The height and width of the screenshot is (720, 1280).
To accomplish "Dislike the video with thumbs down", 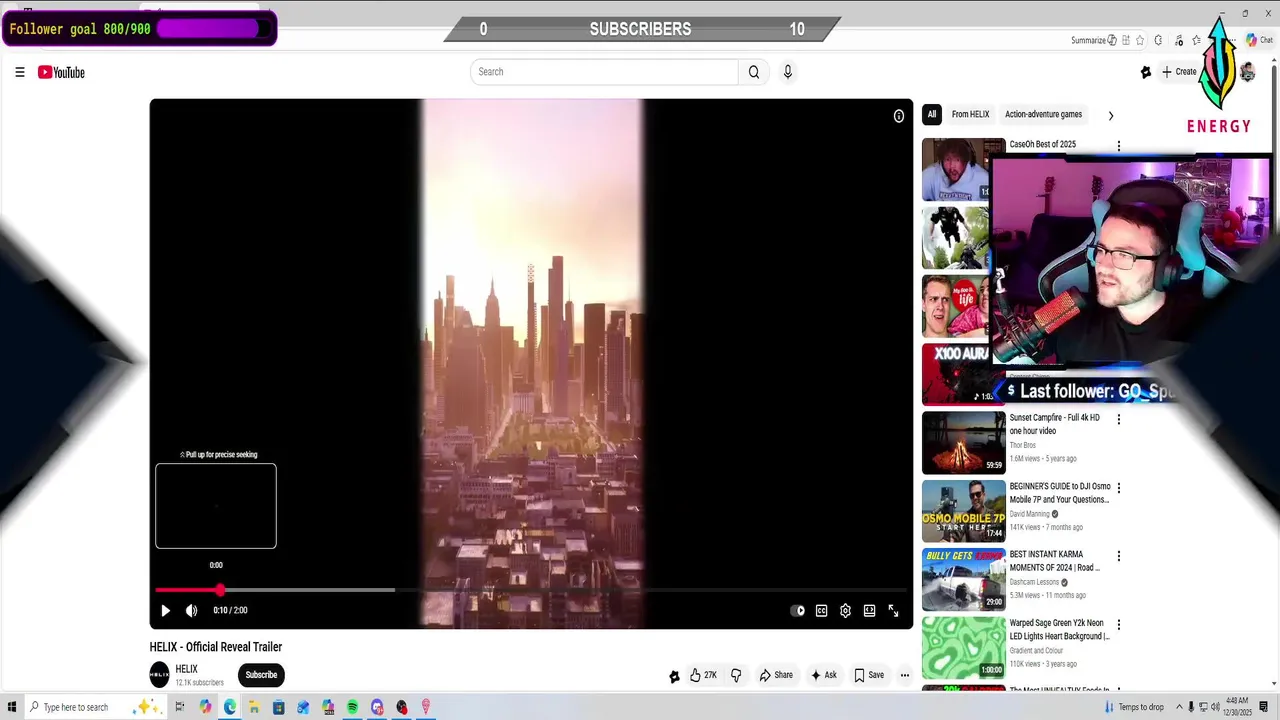I will [x=736, y=675].
